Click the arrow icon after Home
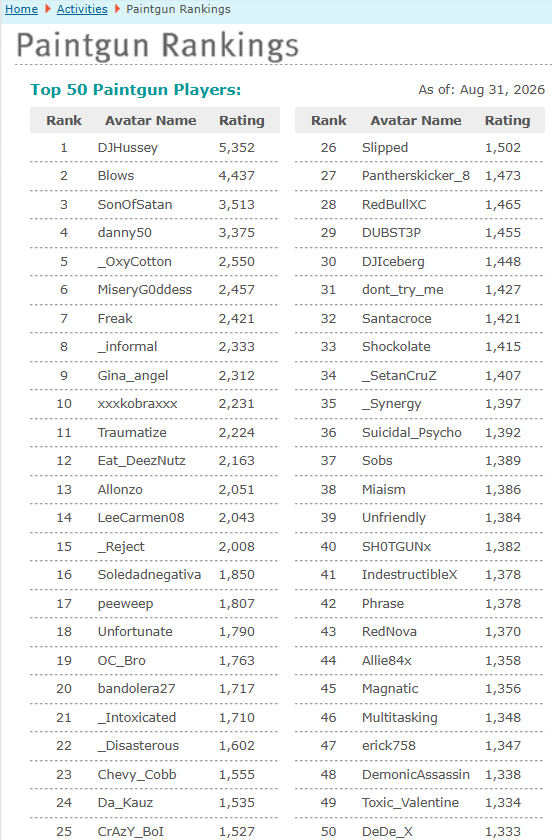Screen dimensions: 552x840 (48, 9)
